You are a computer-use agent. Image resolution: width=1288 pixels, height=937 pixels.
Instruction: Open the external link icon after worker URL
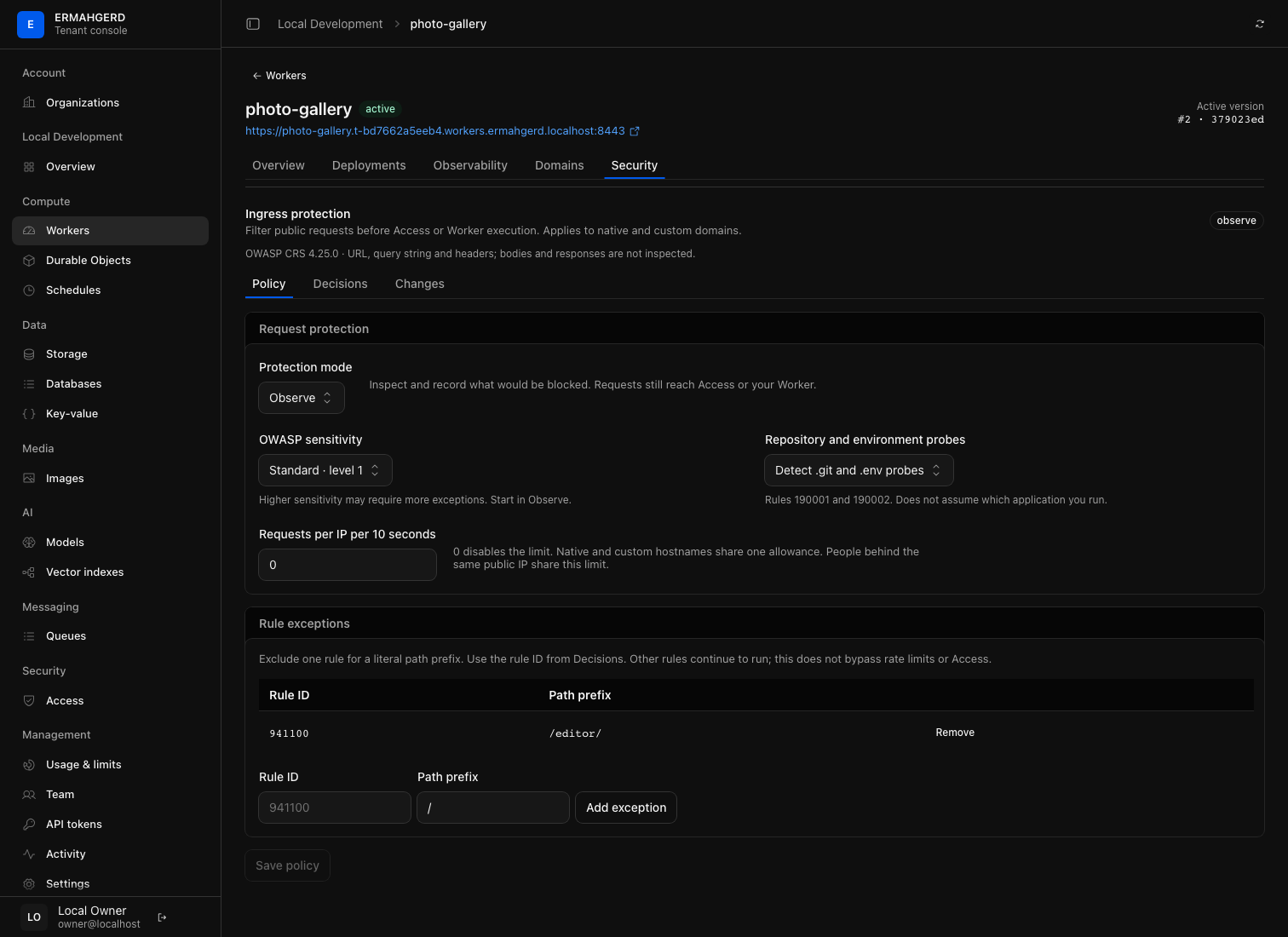635,131
